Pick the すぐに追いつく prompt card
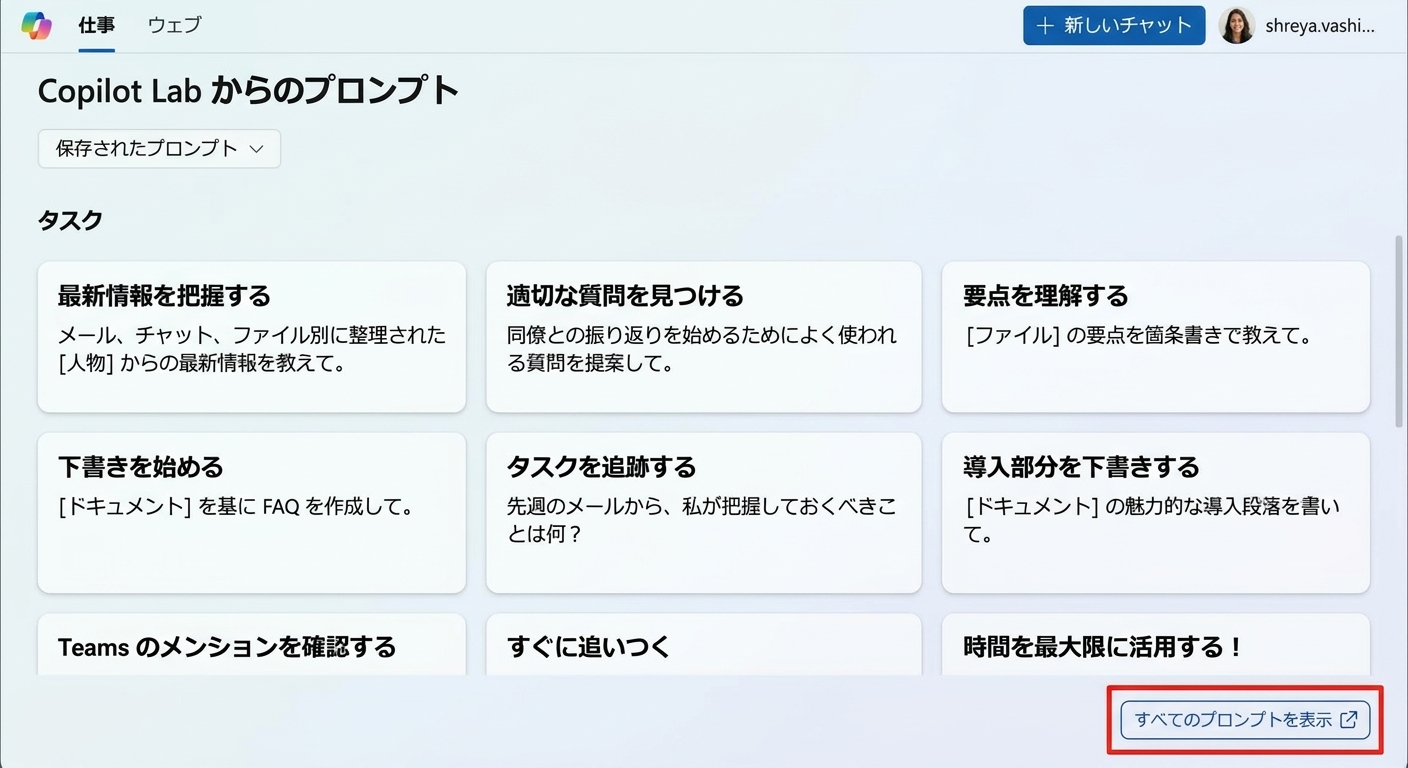 tap(704, 644)
